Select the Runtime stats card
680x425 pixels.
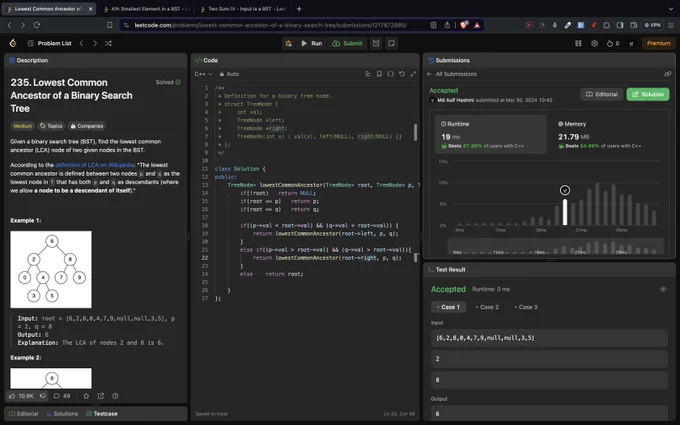click(490, 134)
